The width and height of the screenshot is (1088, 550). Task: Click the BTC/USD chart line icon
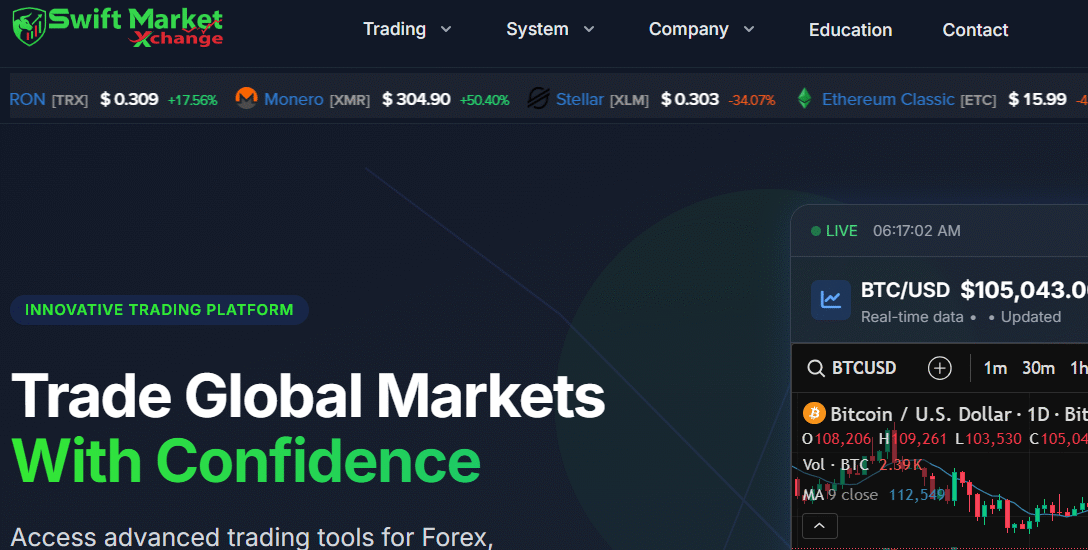831,300
